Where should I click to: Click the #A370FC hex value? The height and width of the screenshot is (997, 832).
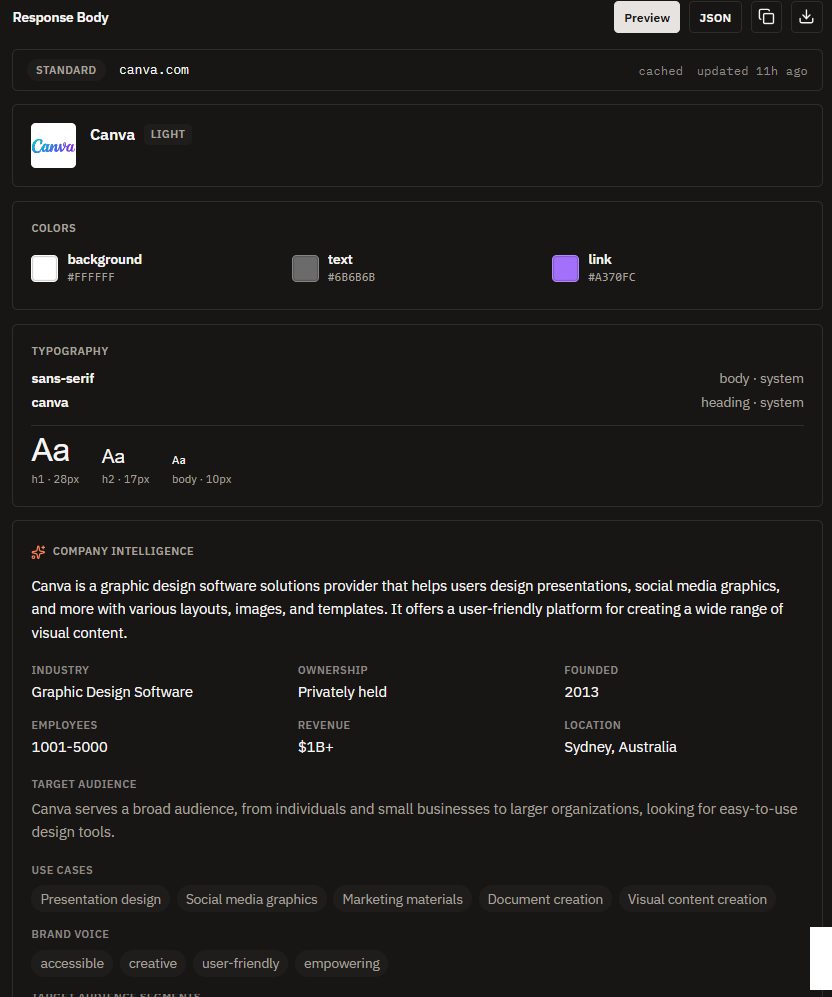tap(611, 277)
